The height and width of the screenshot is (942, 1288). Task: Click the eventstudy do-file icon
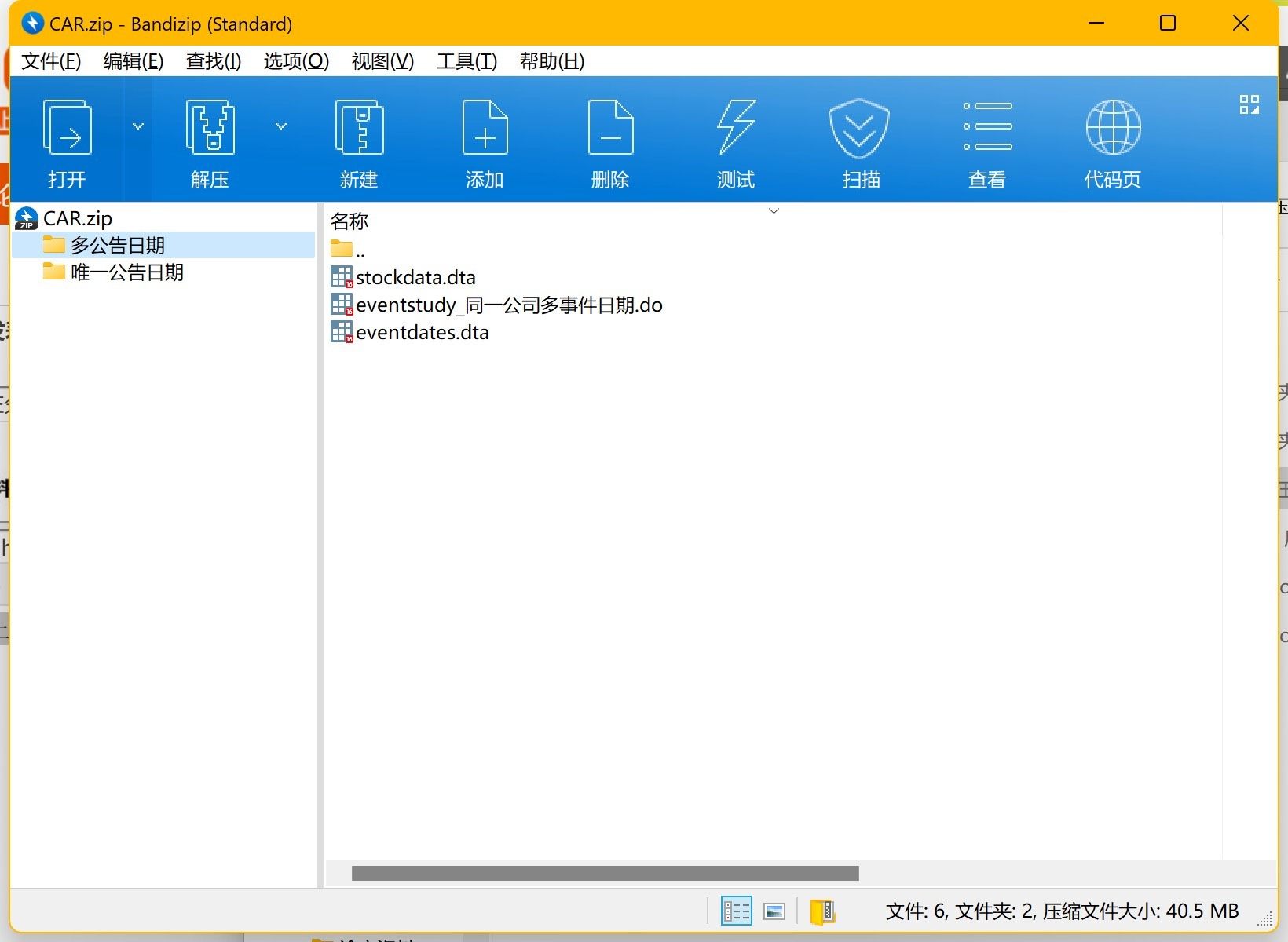click(x=342, y=305)
